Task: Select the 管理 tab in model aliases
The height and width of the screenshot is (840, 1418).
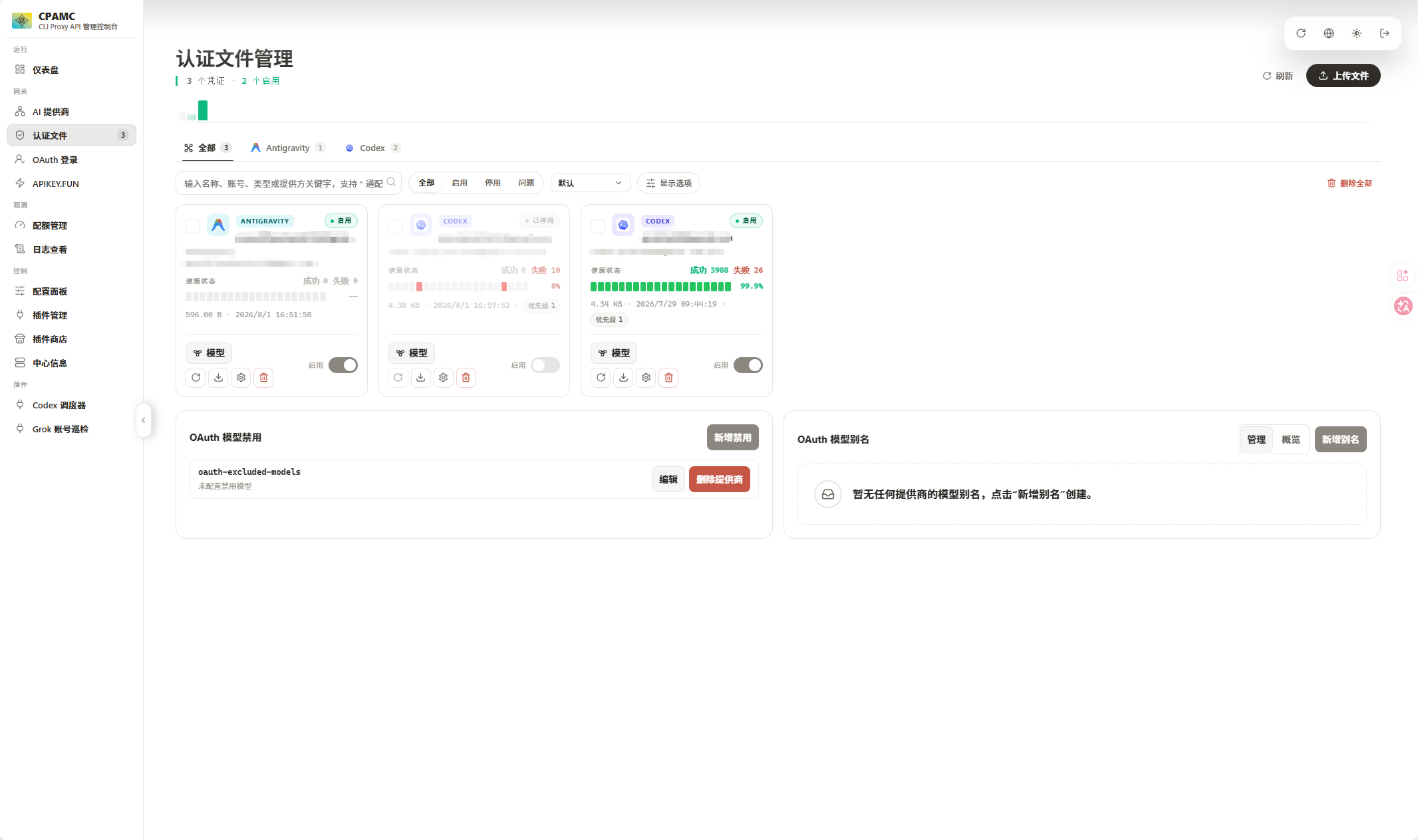Action: click(1256, 440)
